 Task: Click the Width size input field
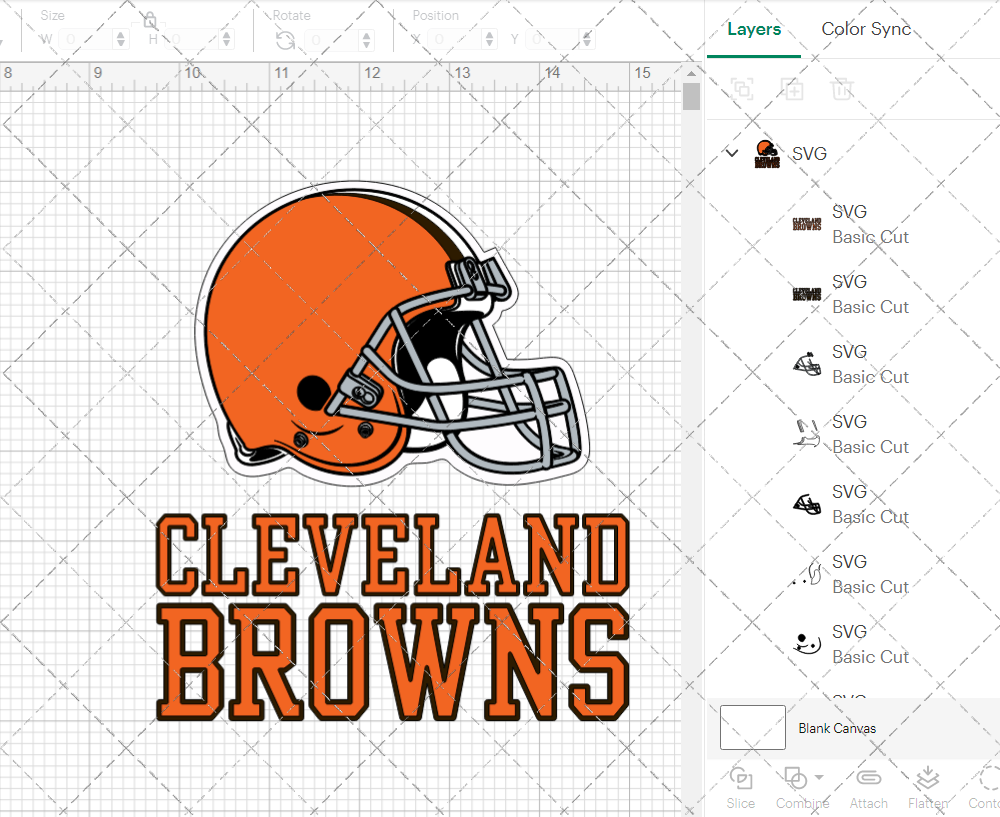pos(86,40)
